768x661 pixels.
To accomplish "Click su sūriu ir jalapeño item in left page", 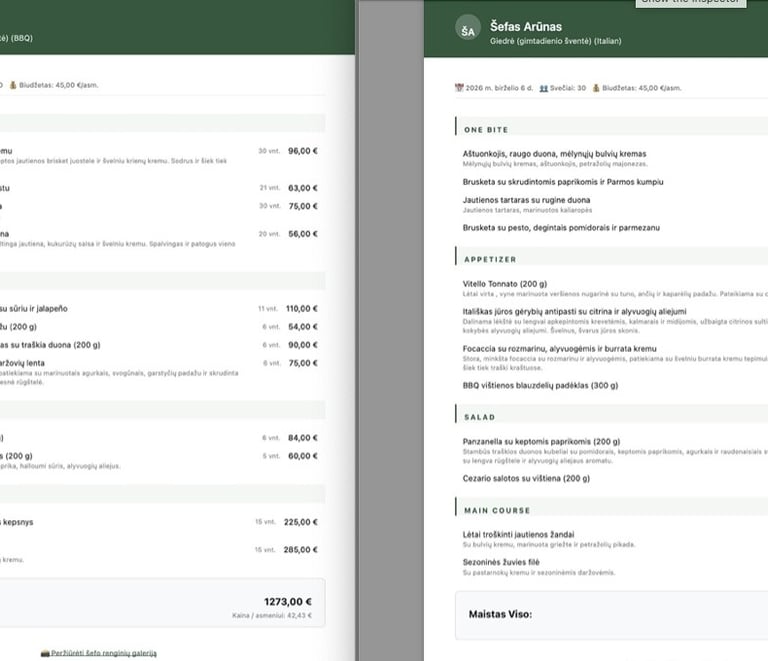I will tap(34, 309).
